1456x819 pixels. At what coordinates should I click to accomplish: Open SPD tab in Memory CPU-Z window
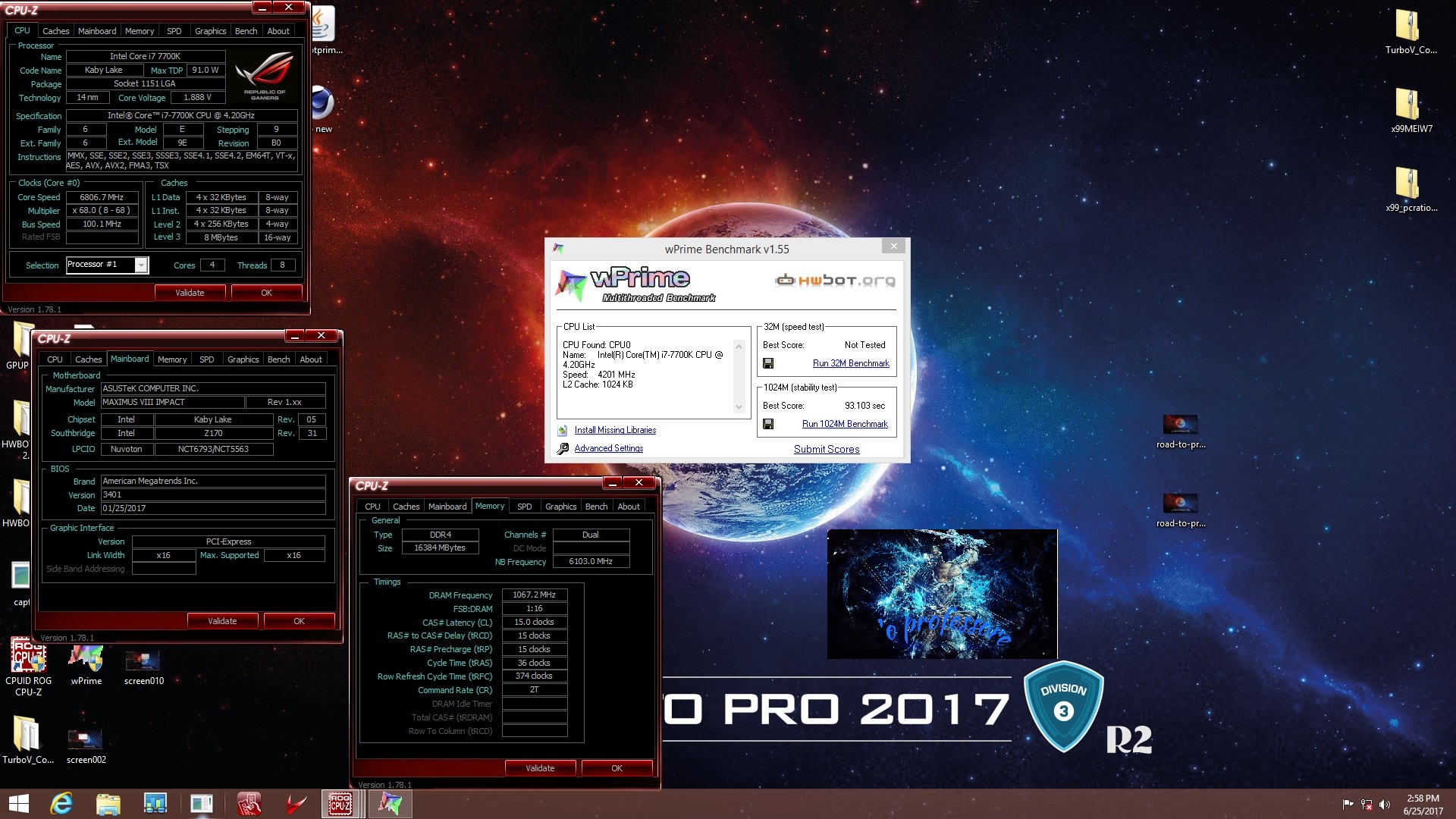click(x=524, y=507)
